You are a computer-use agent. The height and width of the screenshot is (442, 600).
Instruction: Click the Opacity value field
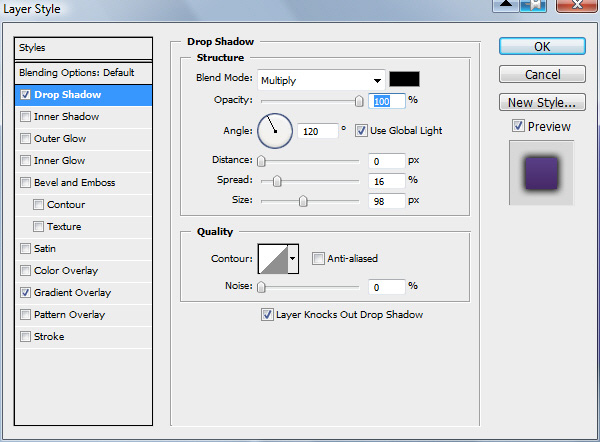point(386,101)
